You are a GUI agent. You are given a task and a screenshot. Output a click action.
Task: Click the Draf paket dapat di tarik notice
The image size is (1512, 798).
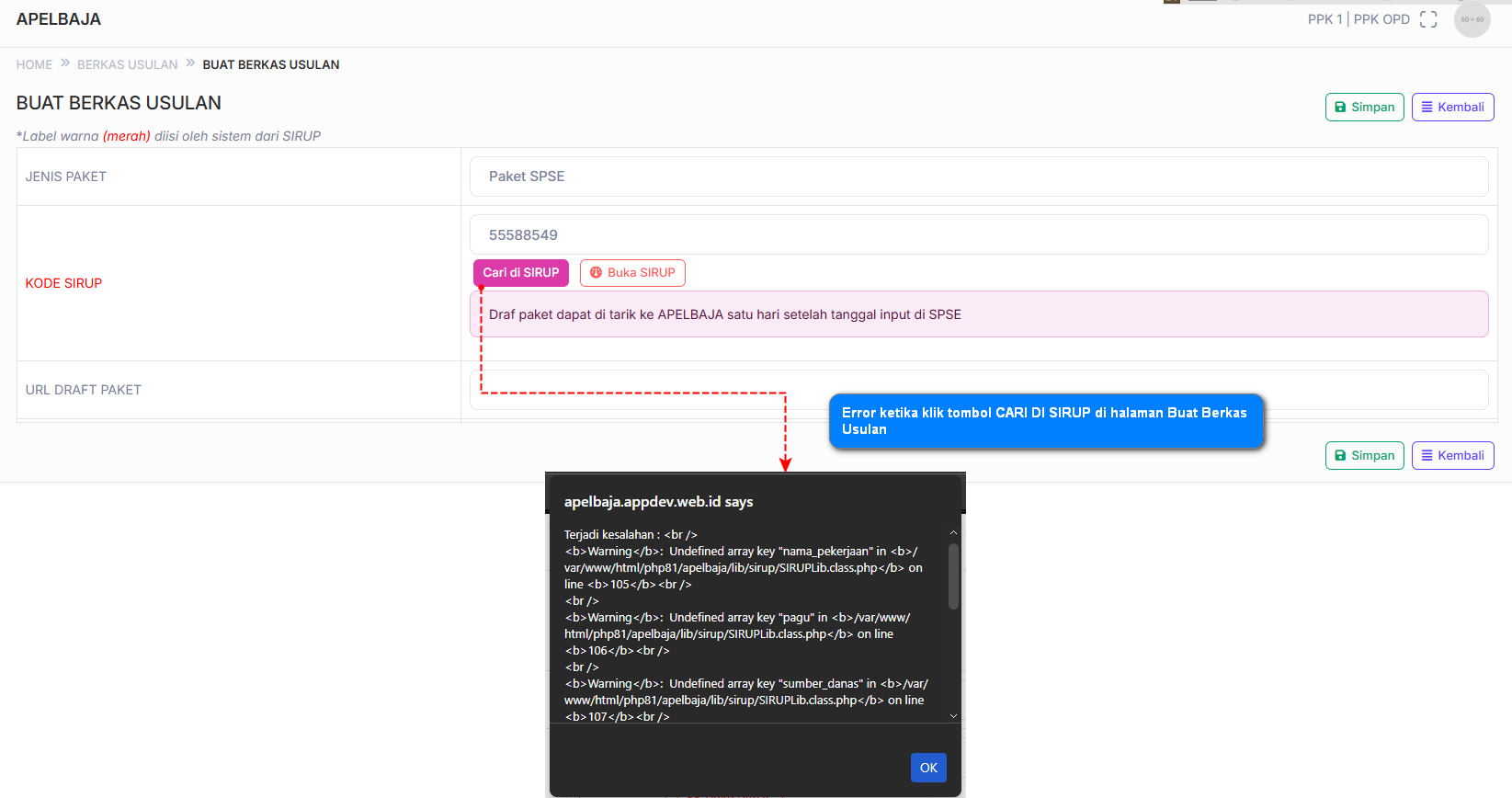(979, 314)
